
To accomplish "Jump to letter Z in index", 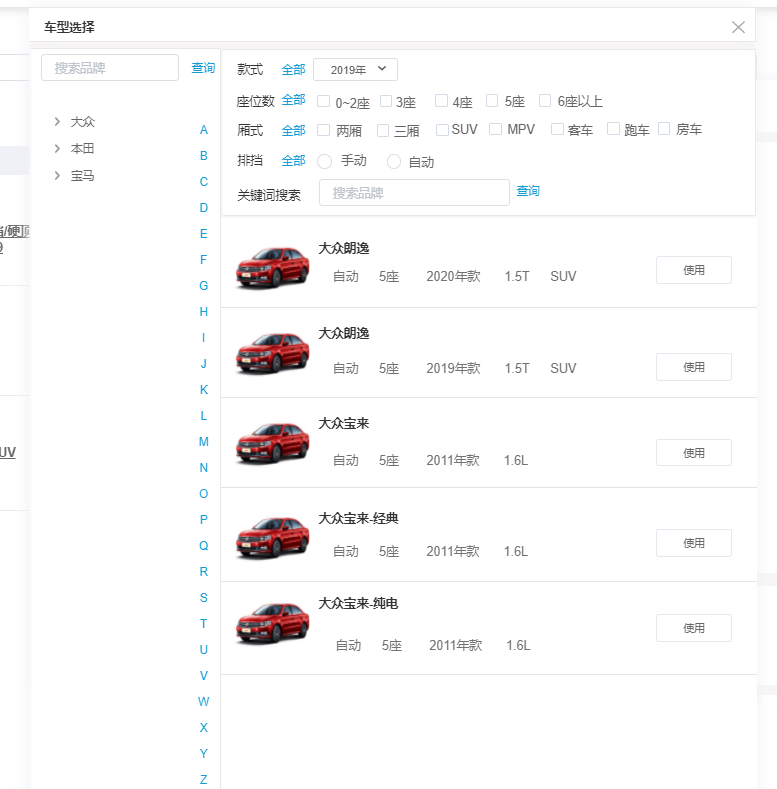I will (x=203, y=779).
